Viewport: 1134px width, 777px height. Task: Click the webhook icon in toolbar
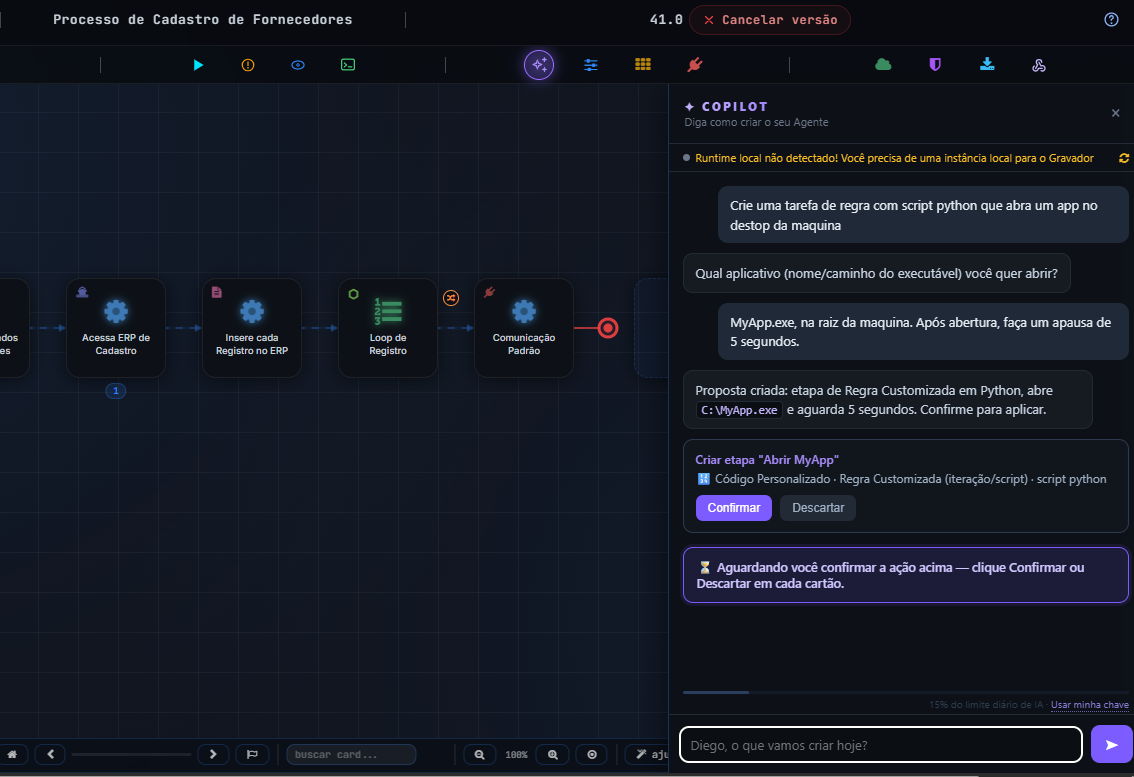1039,66
